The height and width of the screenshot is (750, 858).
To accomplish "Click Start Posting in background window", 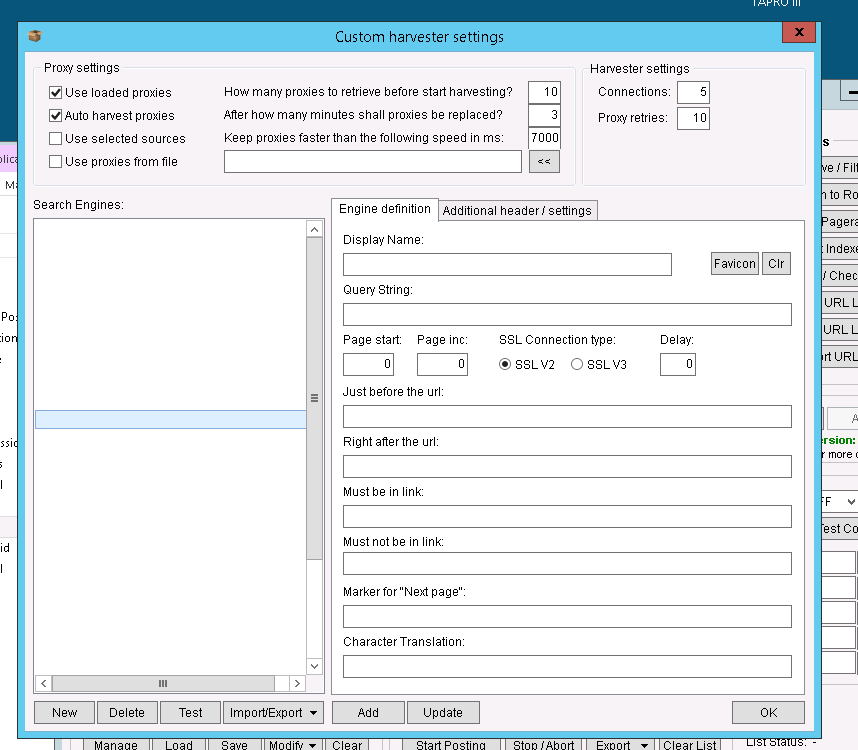I will coord(451,745).
